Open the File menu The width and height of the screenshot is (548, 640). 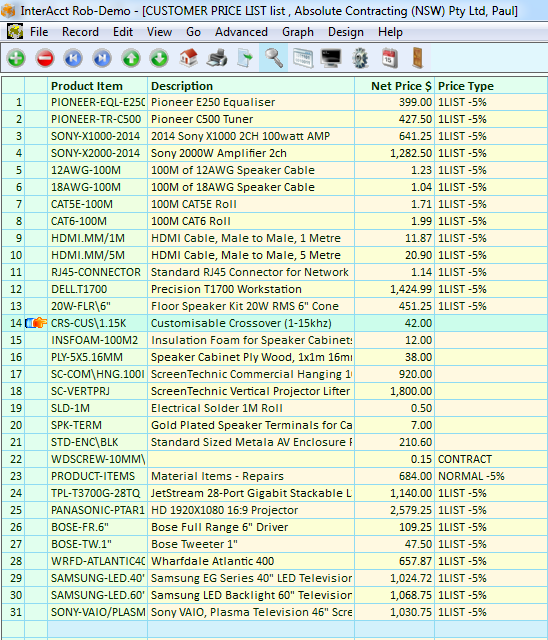[x=39, y=32]
